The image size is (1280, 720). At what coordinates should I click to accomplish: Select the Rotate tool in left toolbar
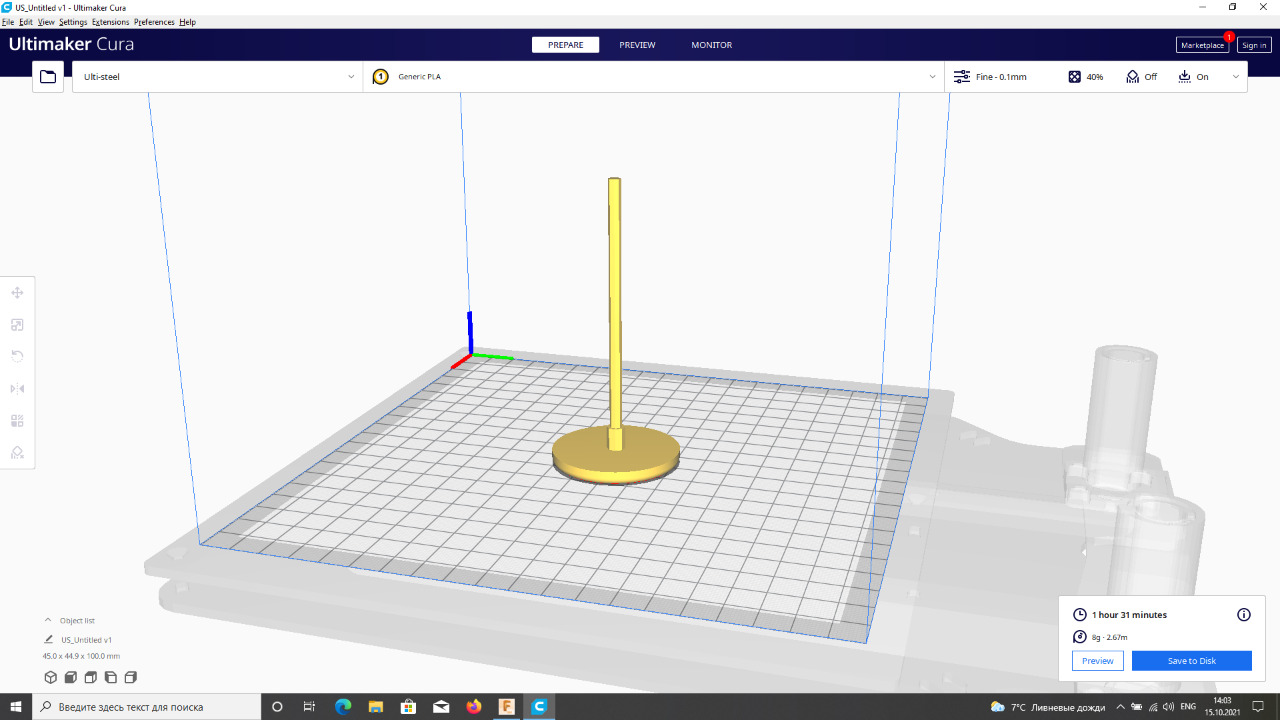pyautogui.click(x=17, y=357)
